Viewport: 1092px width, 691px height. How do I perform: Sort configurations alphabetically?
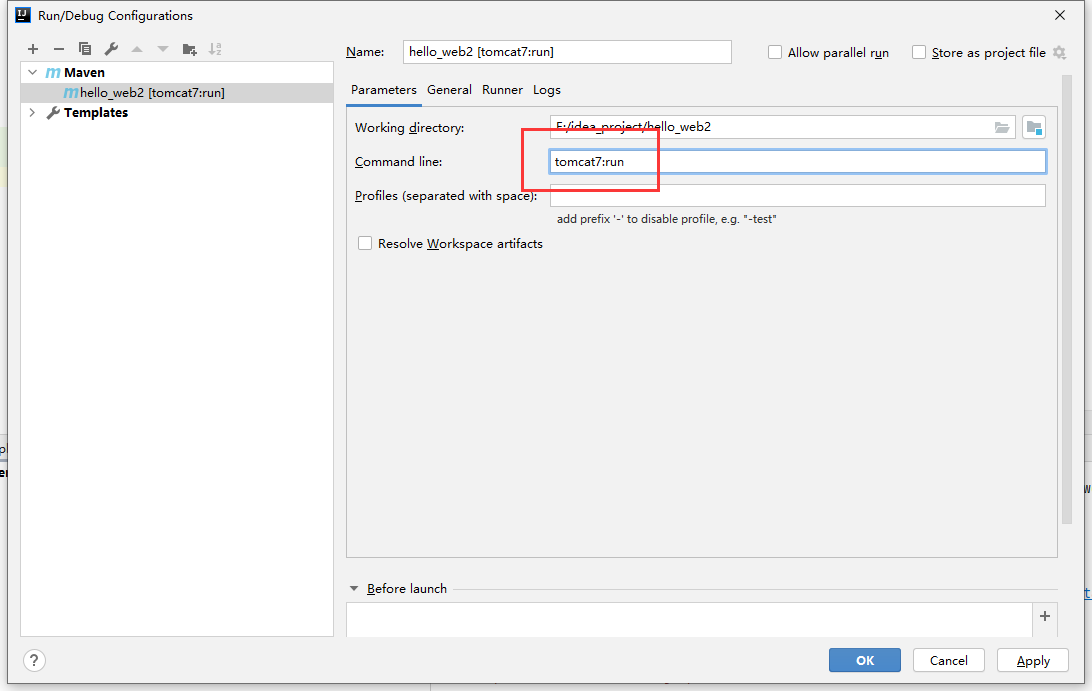(215, 49)
